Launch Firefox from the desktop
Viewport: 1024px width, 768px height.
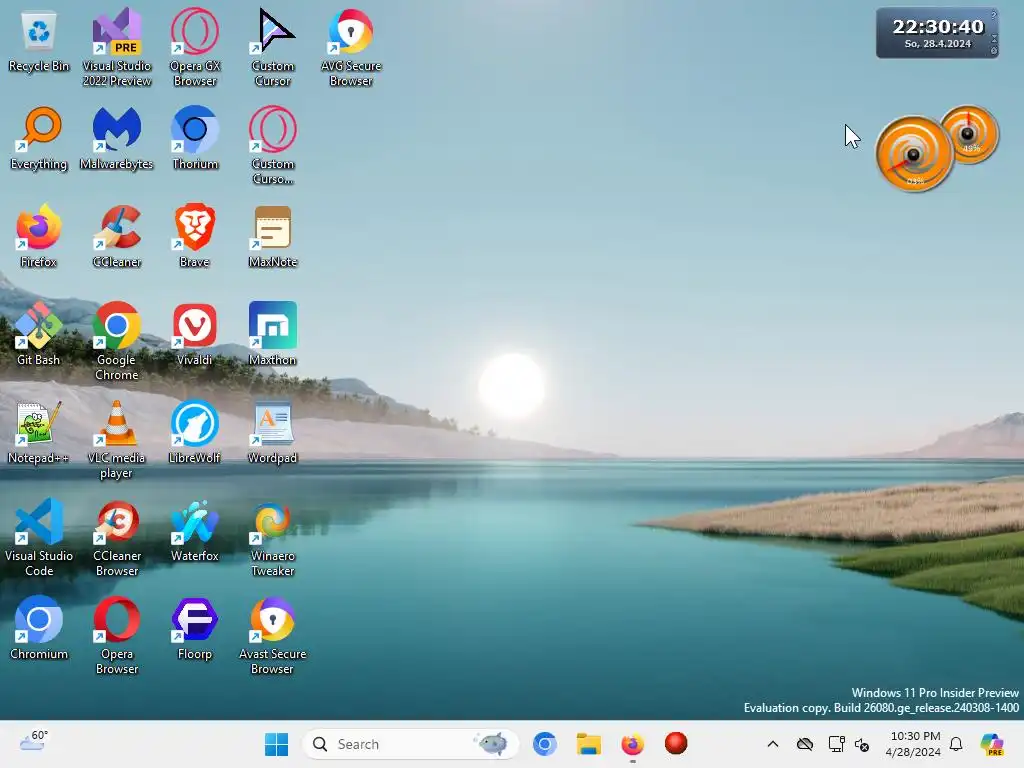pyautogui.click(x=39, y=236)
